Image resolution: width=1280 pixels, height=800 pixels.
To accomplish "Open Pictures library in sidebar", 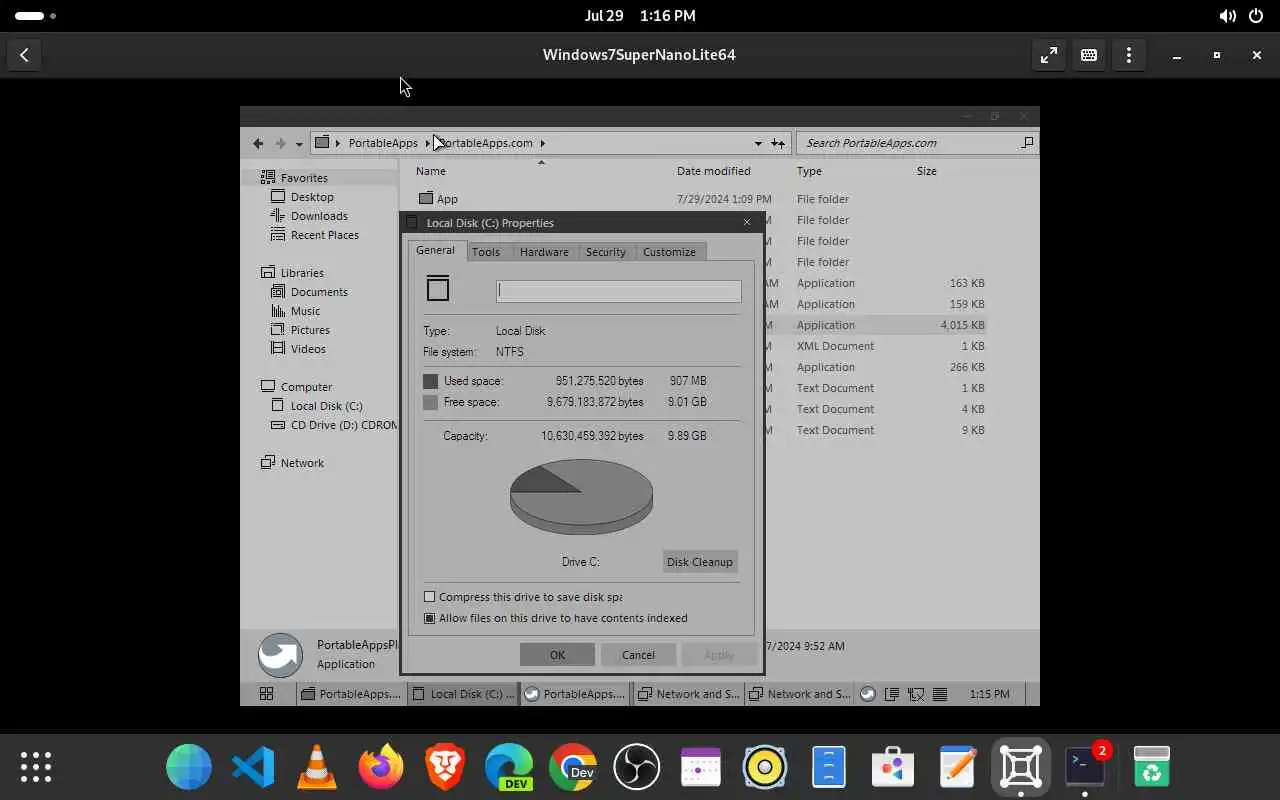I will click(x=310, y=330).
